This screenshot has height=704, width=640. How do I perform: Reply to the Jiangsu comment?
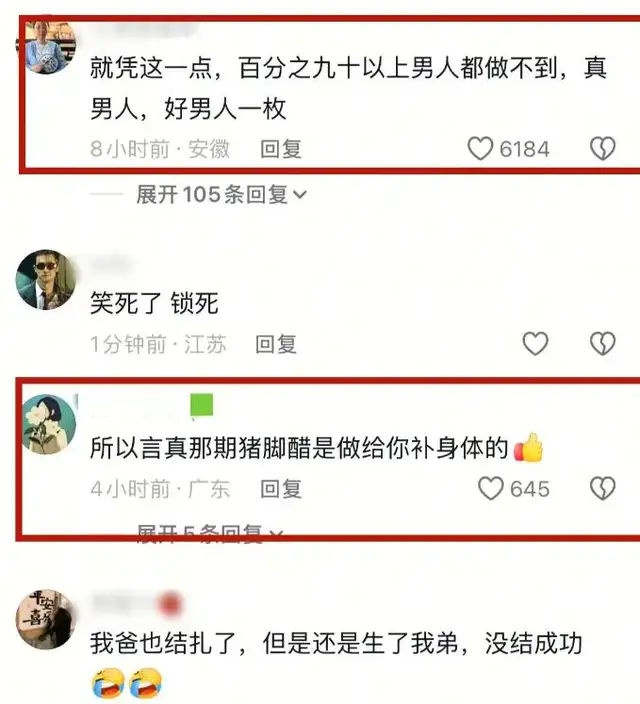pyautogui.click(x=276, y=344)
